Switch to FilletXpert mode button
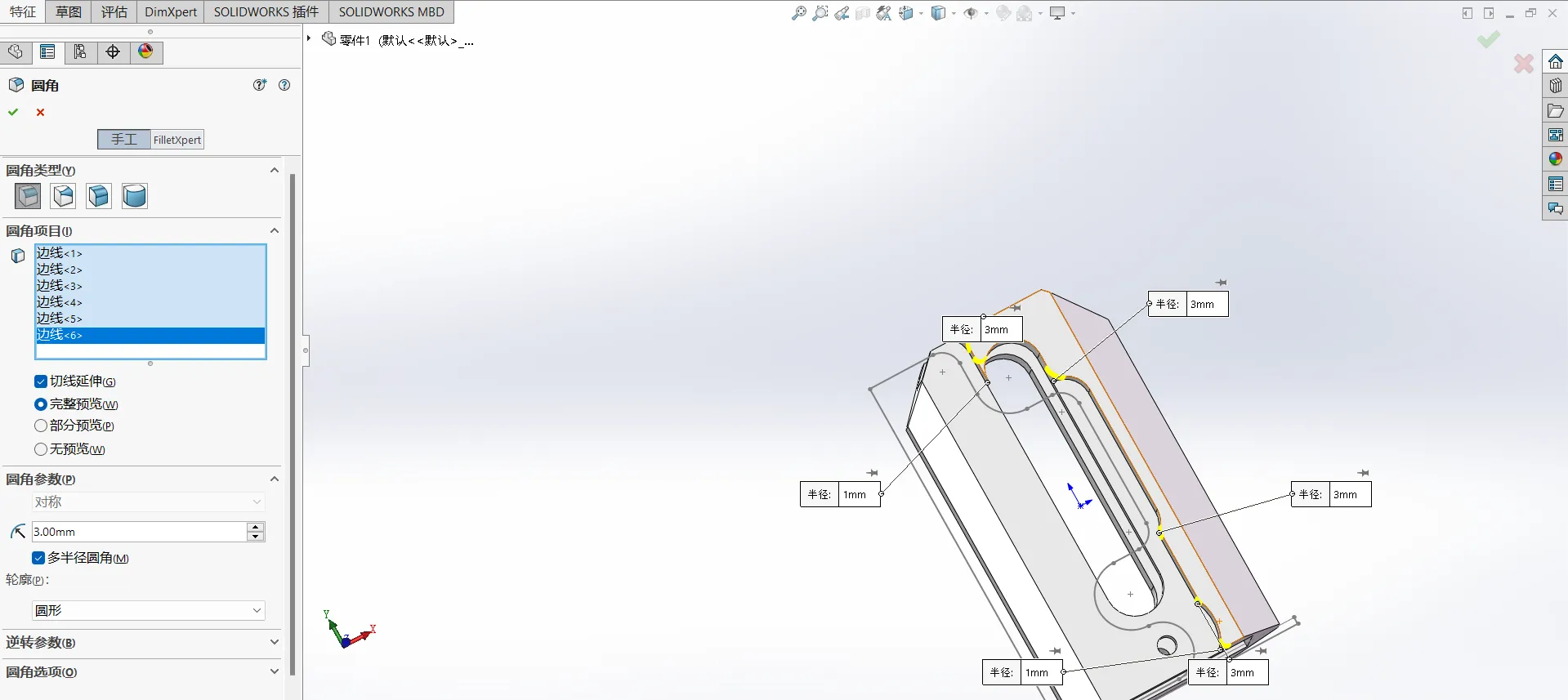 (x=177, y=140)
